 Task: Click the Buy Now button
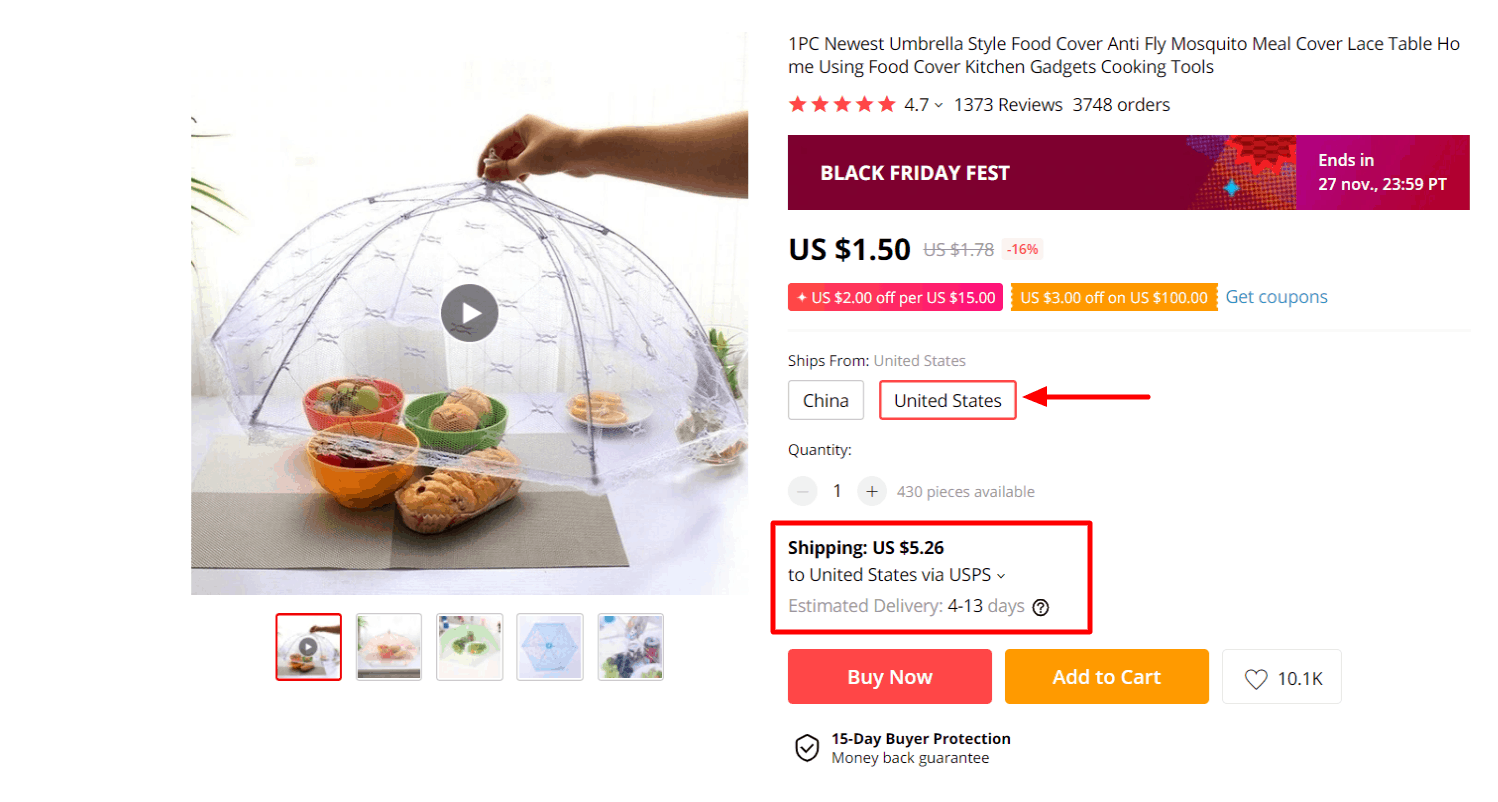click(888, 676)
